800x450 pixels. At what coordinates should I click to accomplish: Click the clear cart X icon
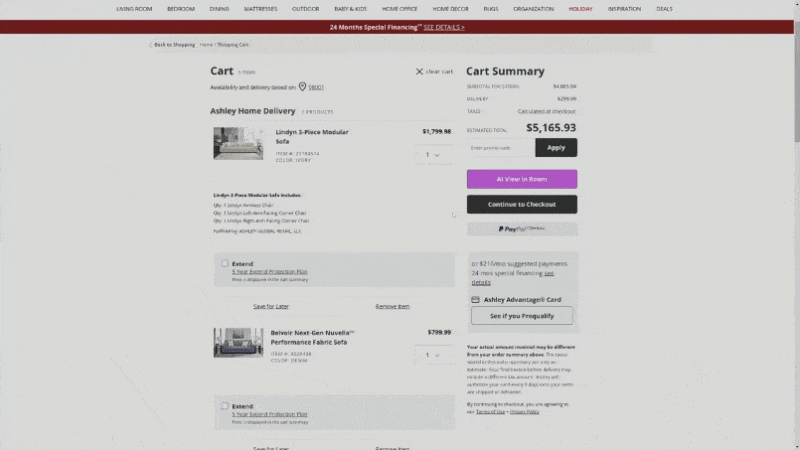point(419,71)
